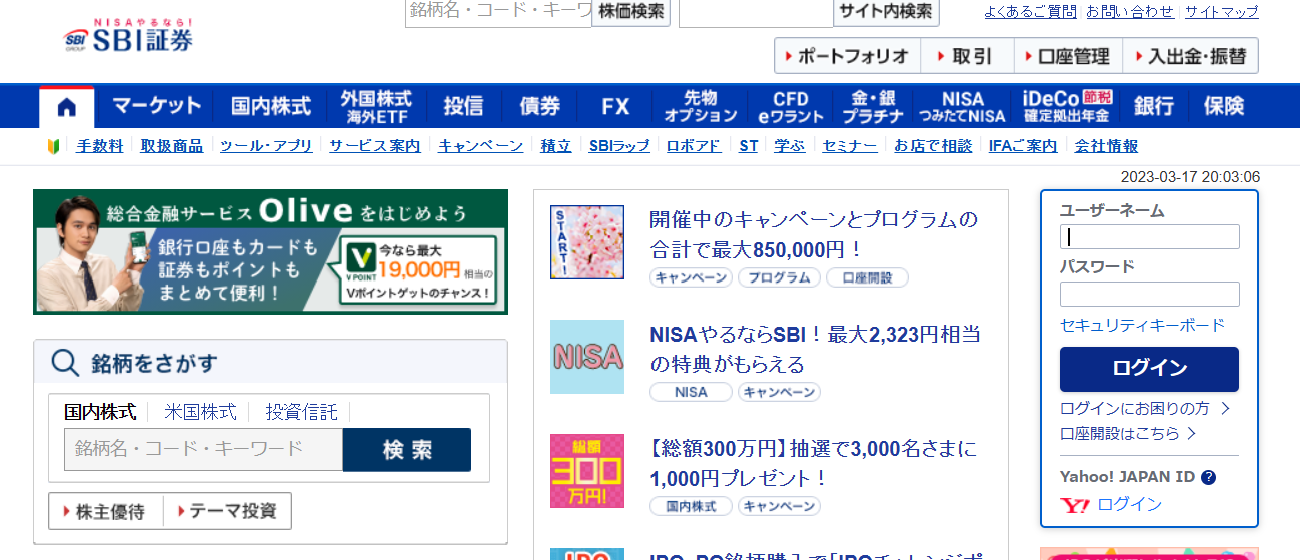This screenshot has height=560, width=1300.
Task: Open the iDeCo 確定拠出年金 menu
Action: coord(1067,107)
